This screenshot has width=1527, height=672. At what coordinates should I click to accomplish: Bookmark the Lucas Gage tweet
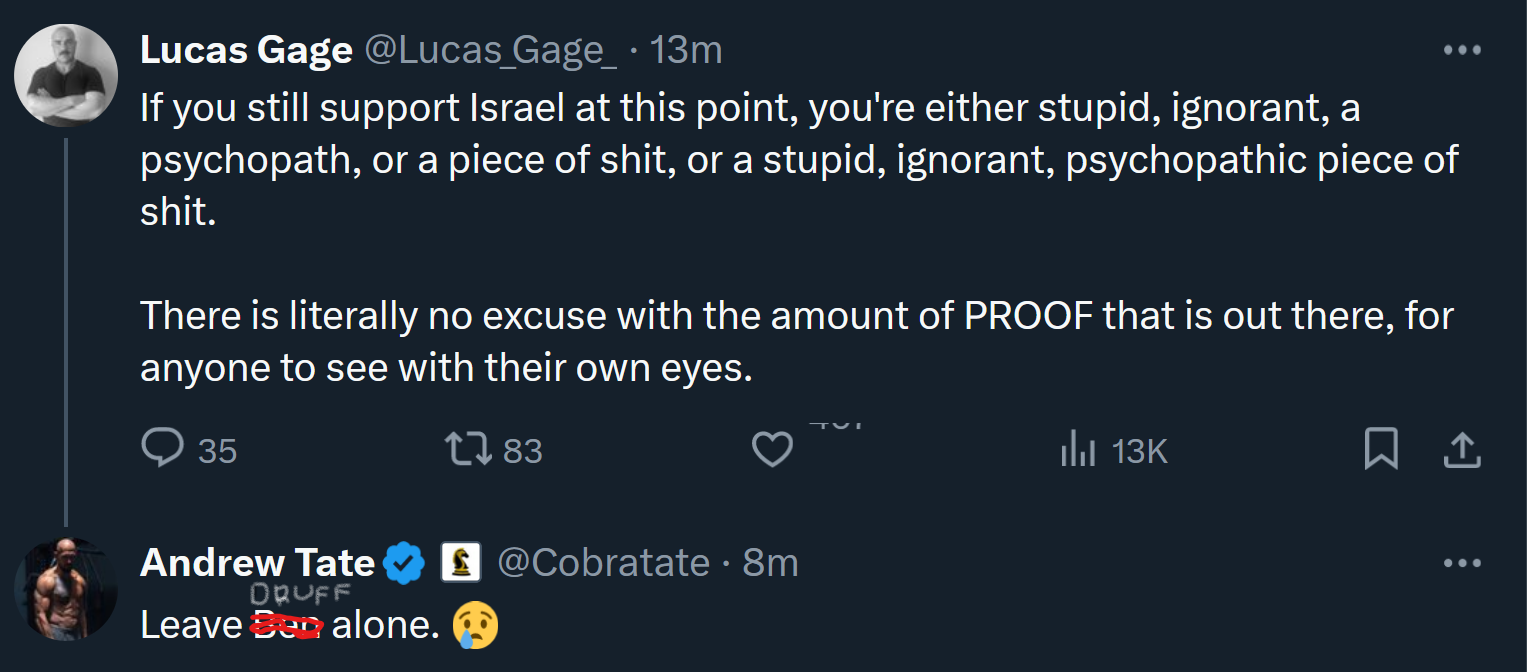coord(1381,449)
